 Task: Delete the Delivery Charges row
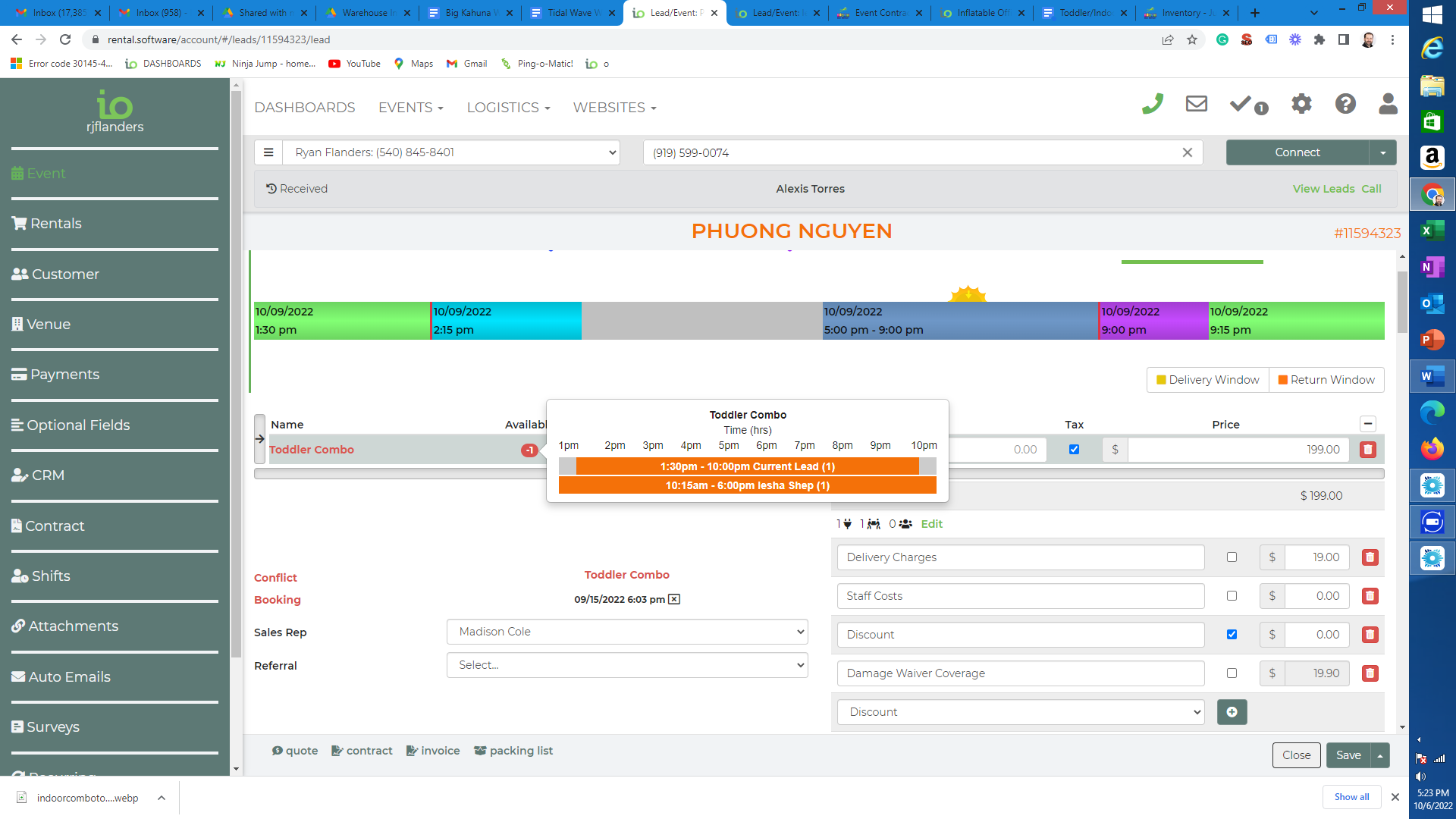coord(1370,557)
